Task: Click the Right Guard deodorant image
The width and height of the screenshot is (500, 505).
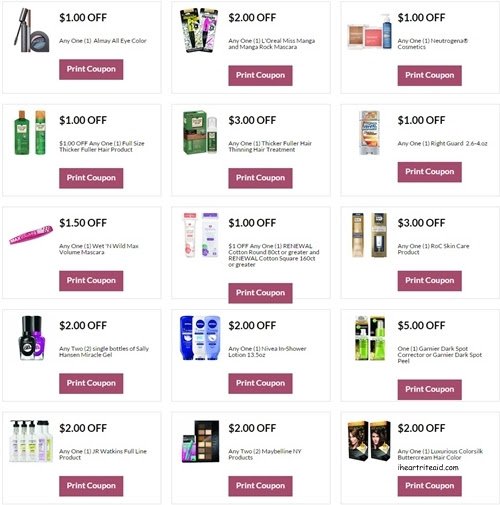Action: 369,133
